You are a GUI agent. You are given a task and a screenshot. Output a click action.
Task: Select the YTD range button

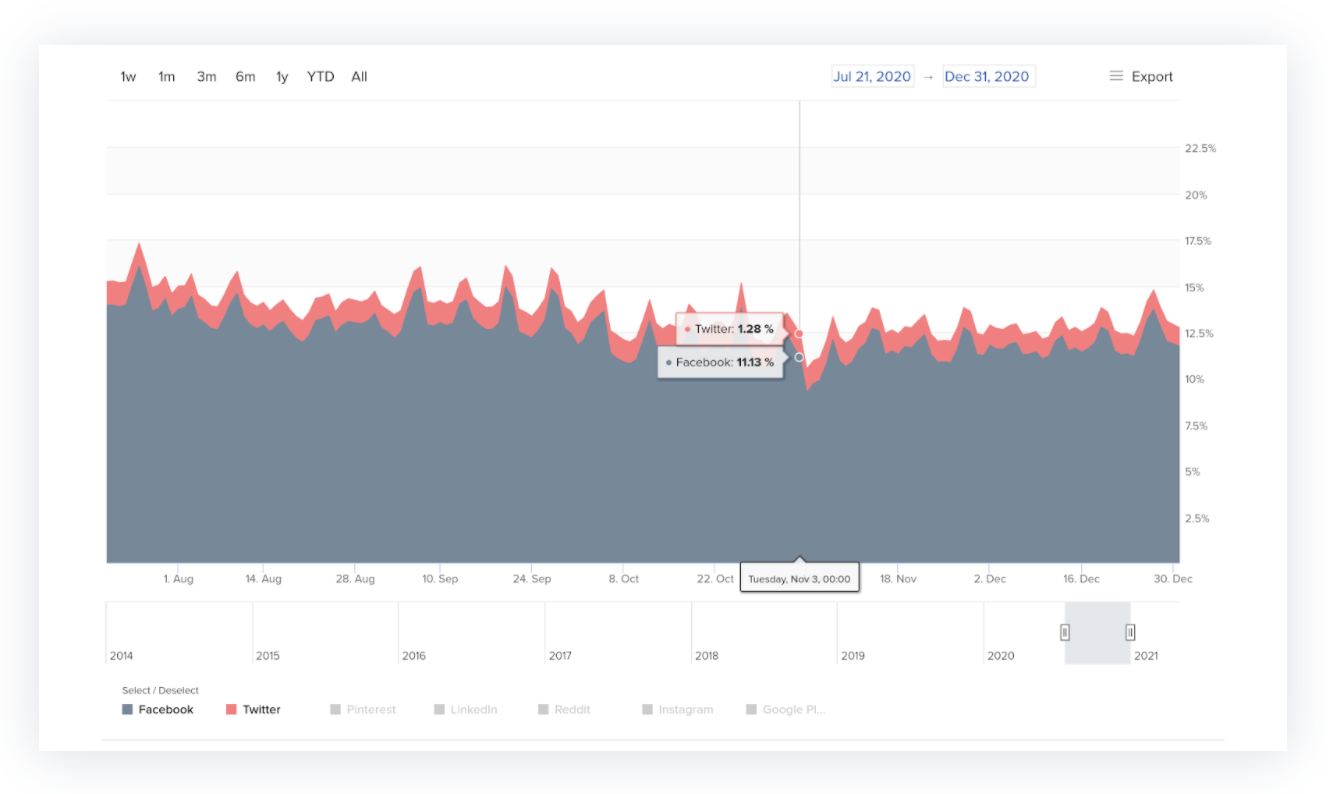point(320,77)
